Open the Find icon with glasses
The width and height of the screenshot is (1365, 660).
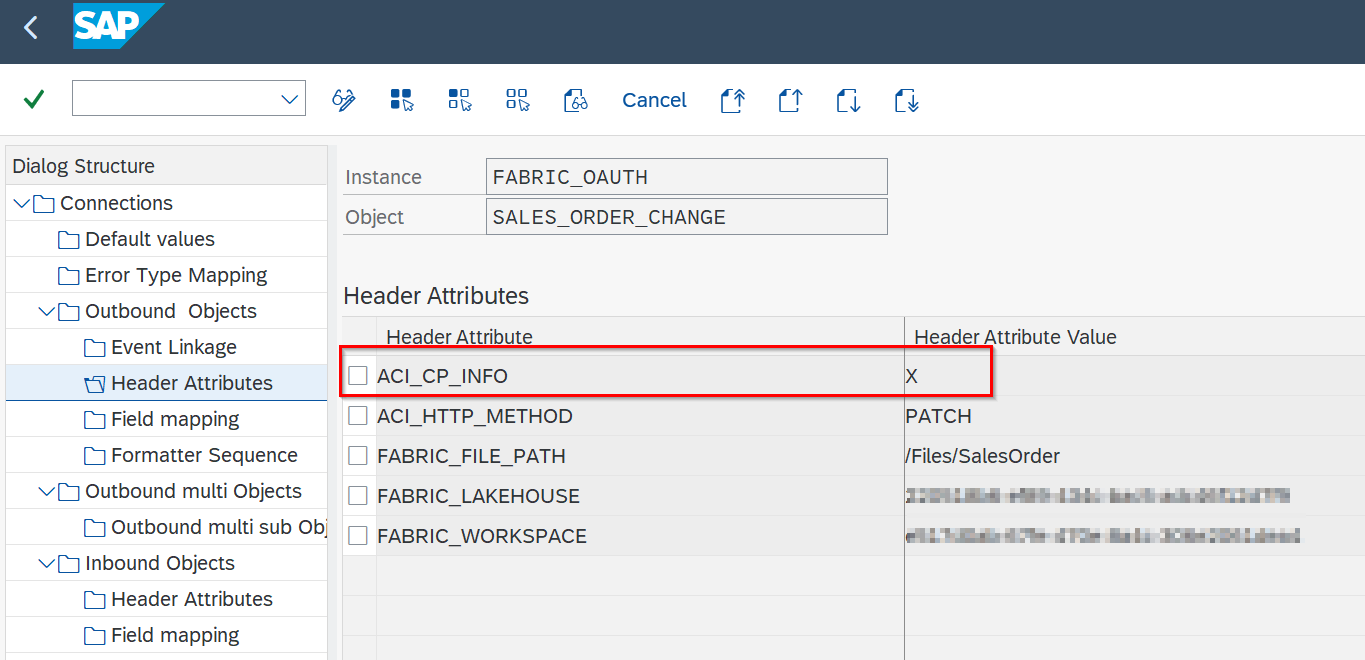pos(576,99)
